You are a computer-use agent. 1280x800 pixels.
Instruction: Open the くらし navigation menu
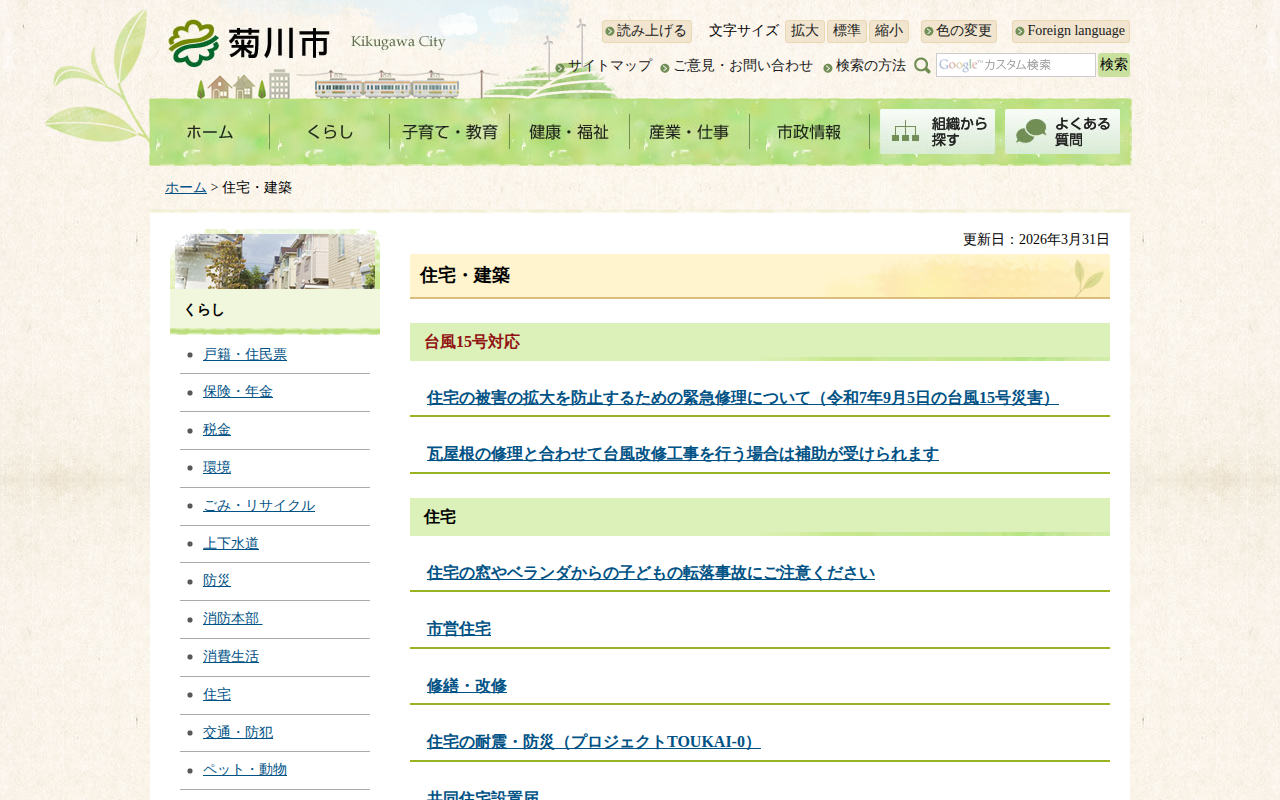click(329, 132)
